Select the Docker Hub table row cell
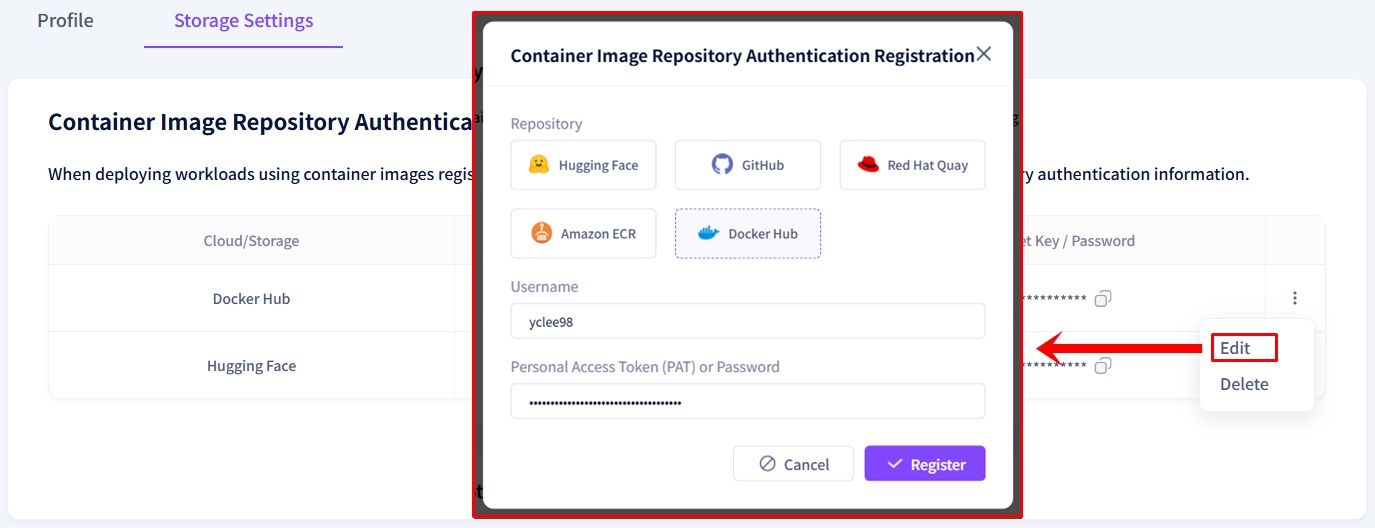The image size is (1375, 528). [251, 299]
